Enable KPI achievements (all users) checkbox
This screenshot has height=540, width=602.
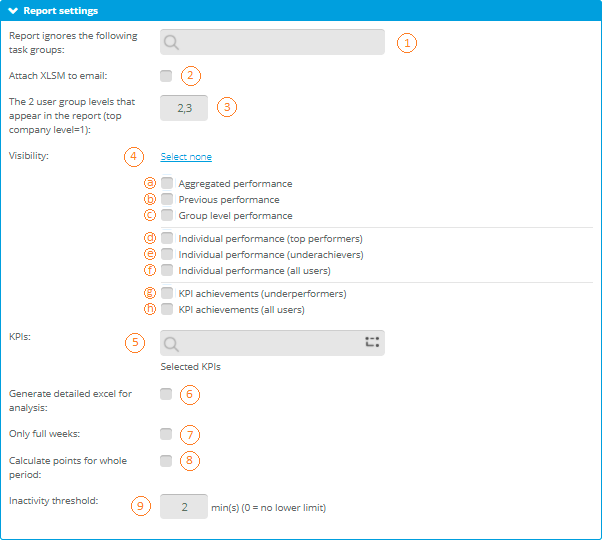pos(167,310)
